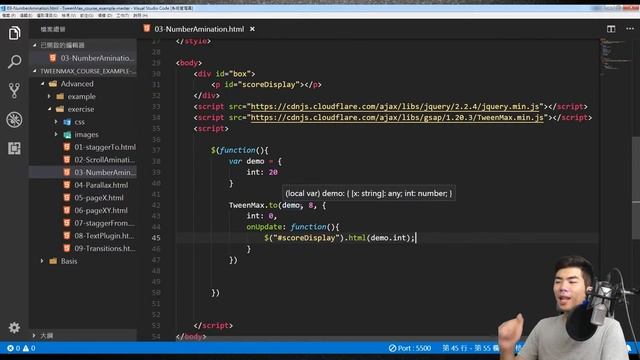The width and height of the screenshot is (640, 360).
Task: Click the css folder icon
Action: (67, 122)
